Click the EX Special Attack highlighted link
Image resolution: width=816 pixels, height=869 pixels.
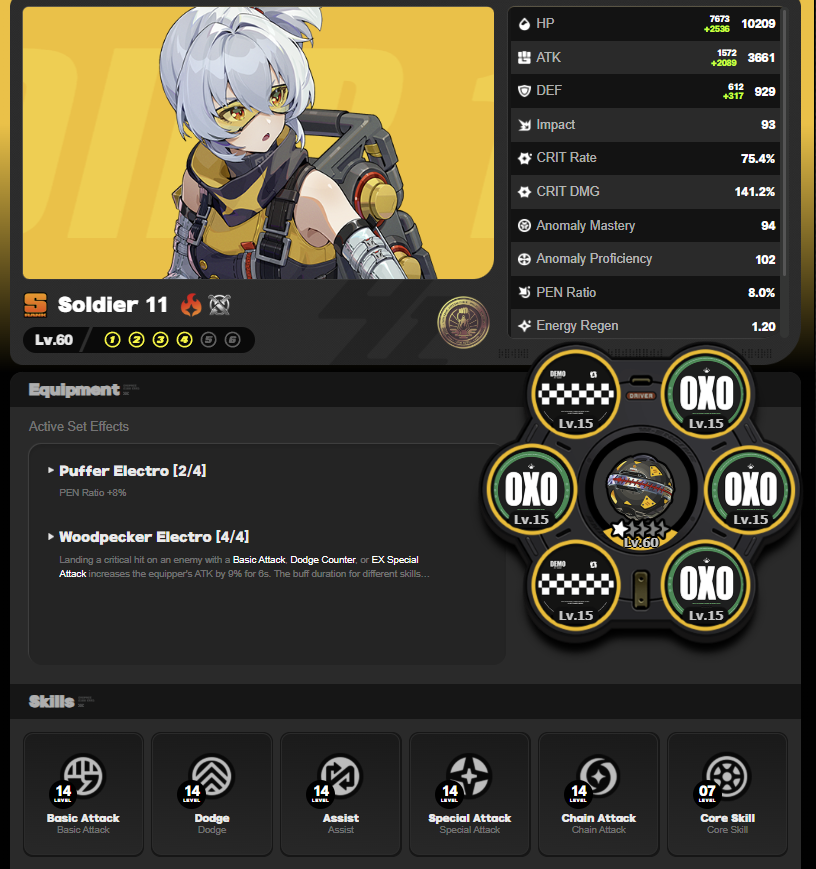coord(395,560)
